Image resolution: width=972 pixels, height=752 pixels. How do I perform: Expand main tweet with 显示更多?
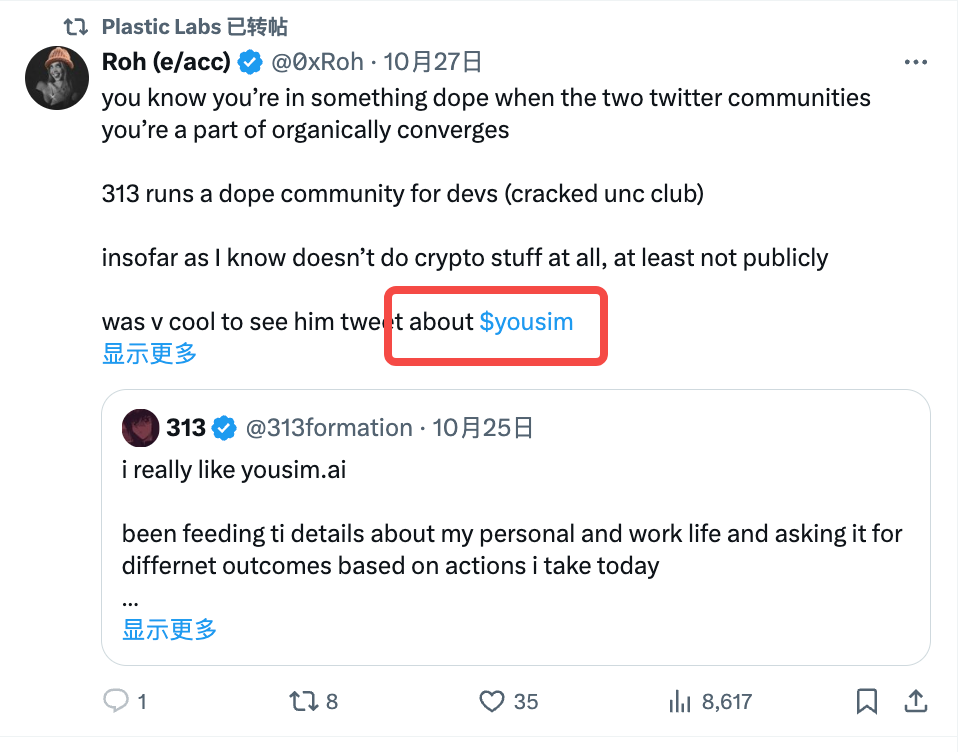[149, 352]
